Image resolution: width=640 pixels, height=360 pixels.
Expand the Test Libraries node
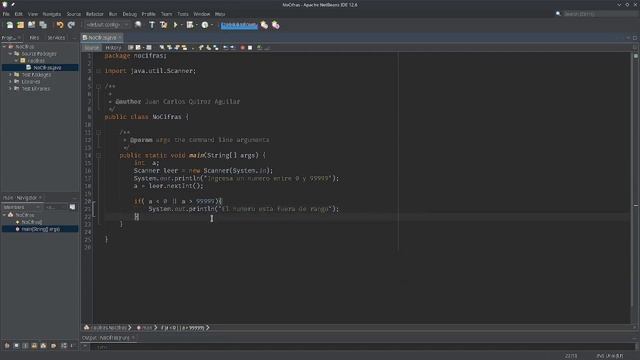10,89
